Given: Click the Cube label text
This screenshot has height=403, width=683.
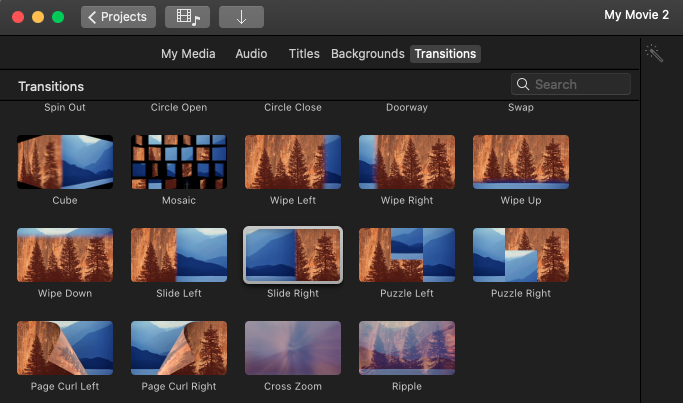Looking at the screenshot, I should (65, 200).
